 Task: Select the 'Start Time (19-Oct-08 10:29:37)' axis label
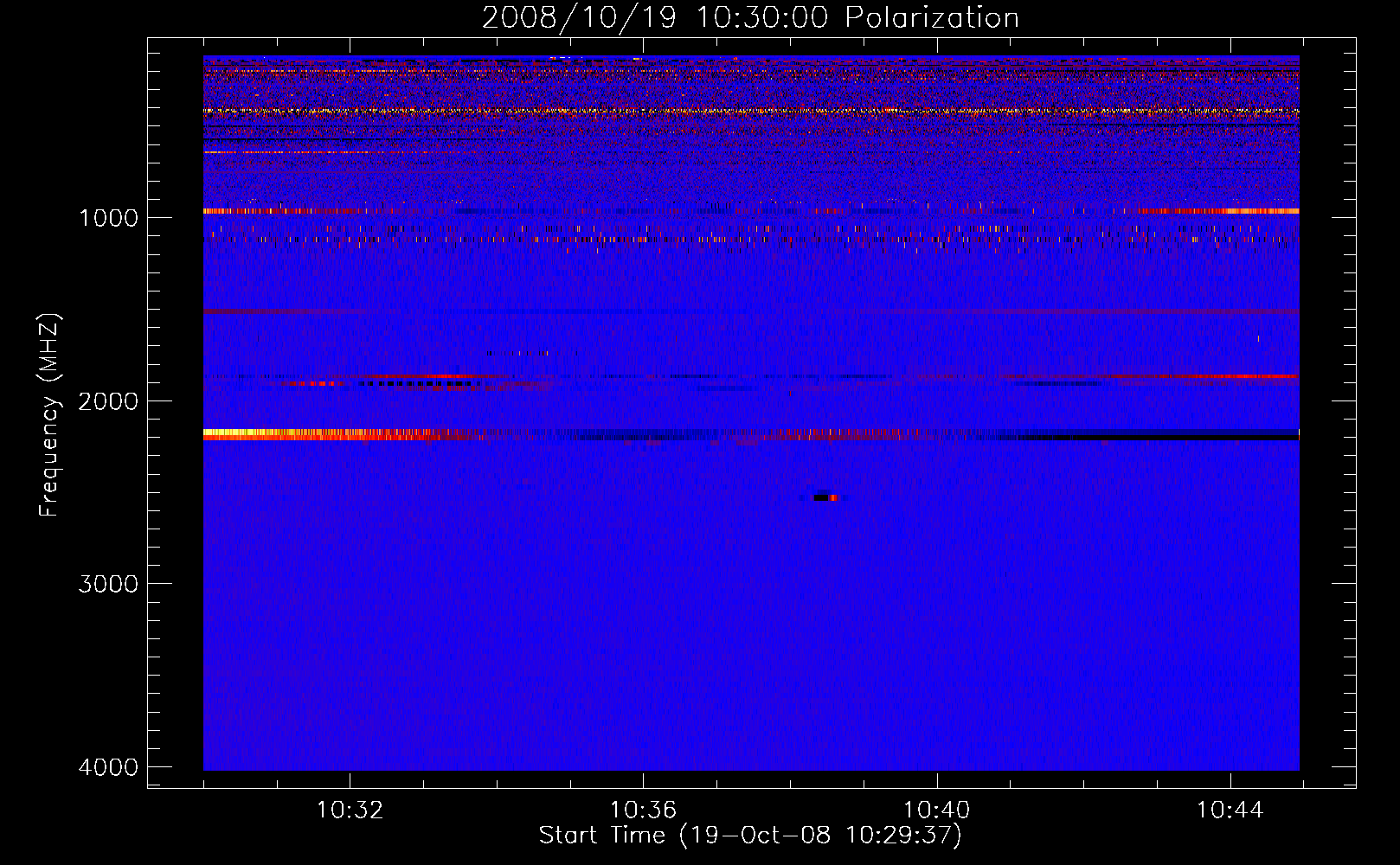750,836
